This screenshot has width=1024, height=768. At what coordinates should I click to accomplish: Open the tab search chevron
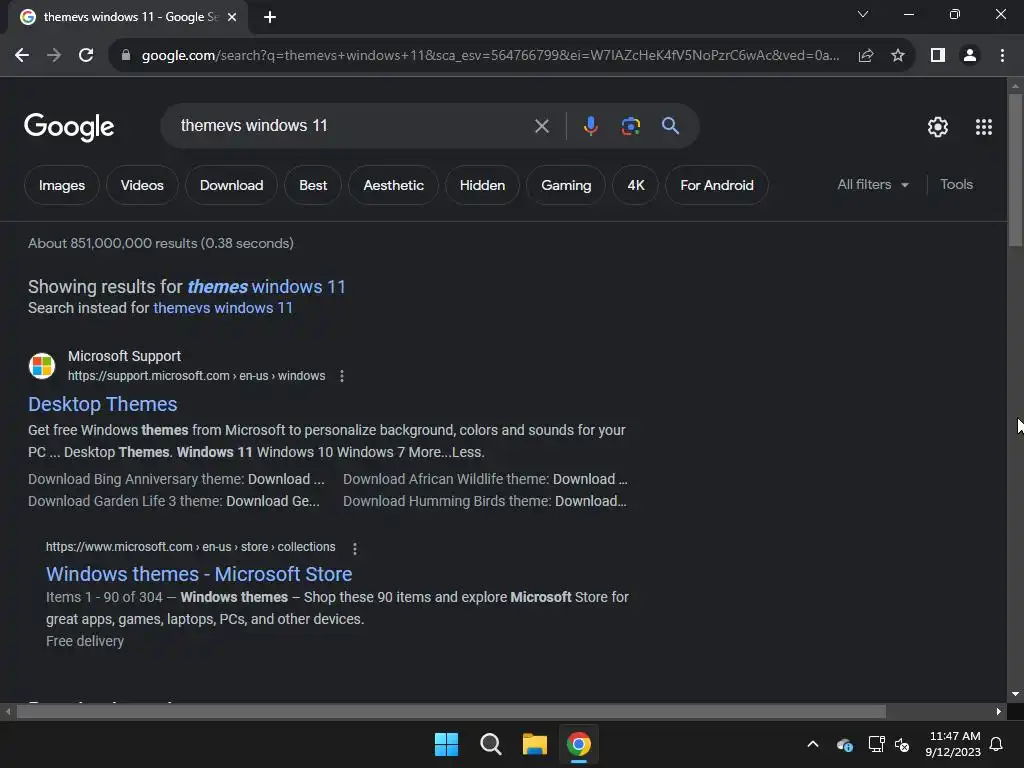click(x=863, y=14)
